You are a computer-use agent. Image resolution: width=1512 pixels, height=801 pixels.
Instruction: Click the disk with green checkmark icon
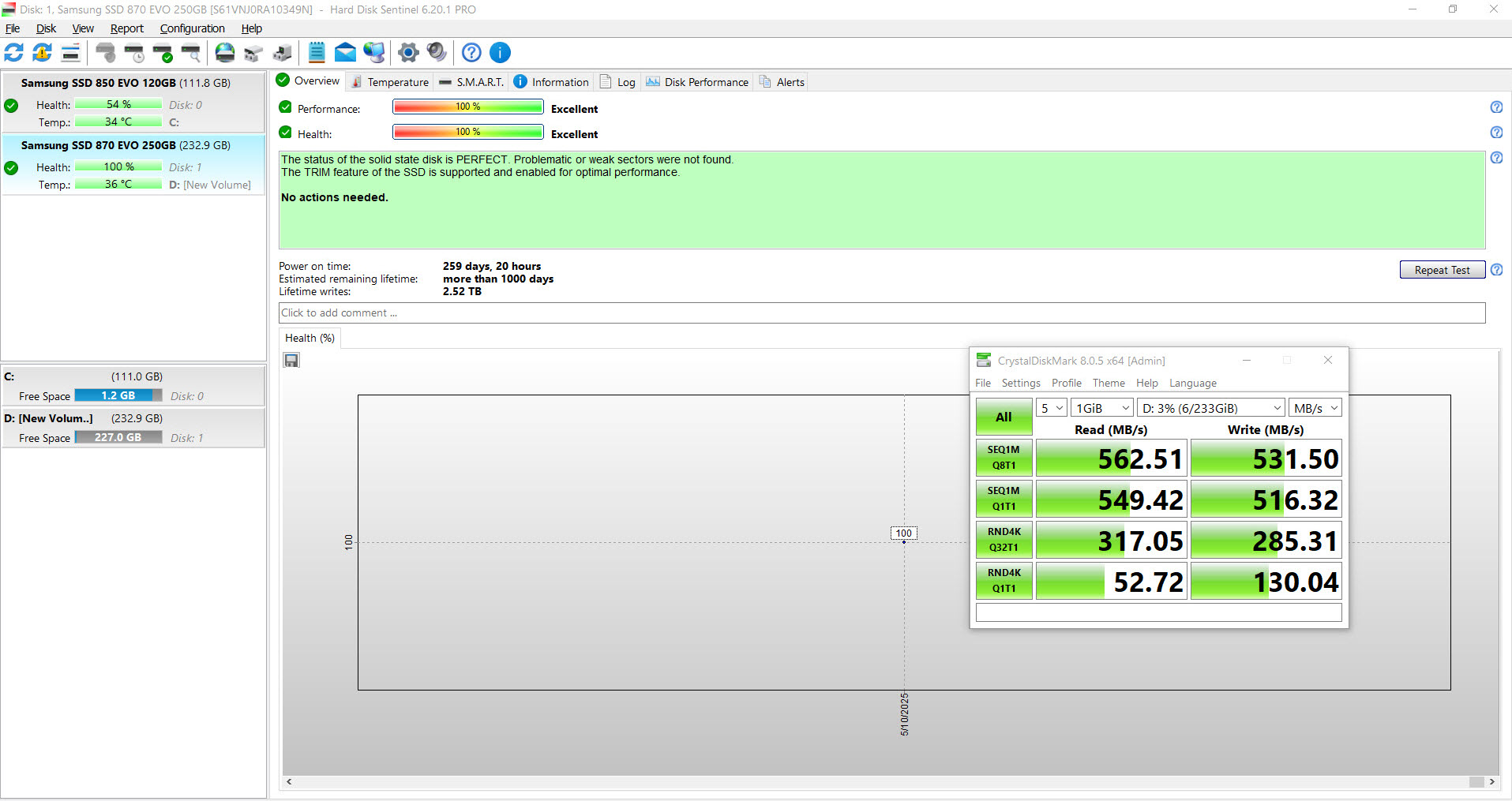tap(163, 53)
